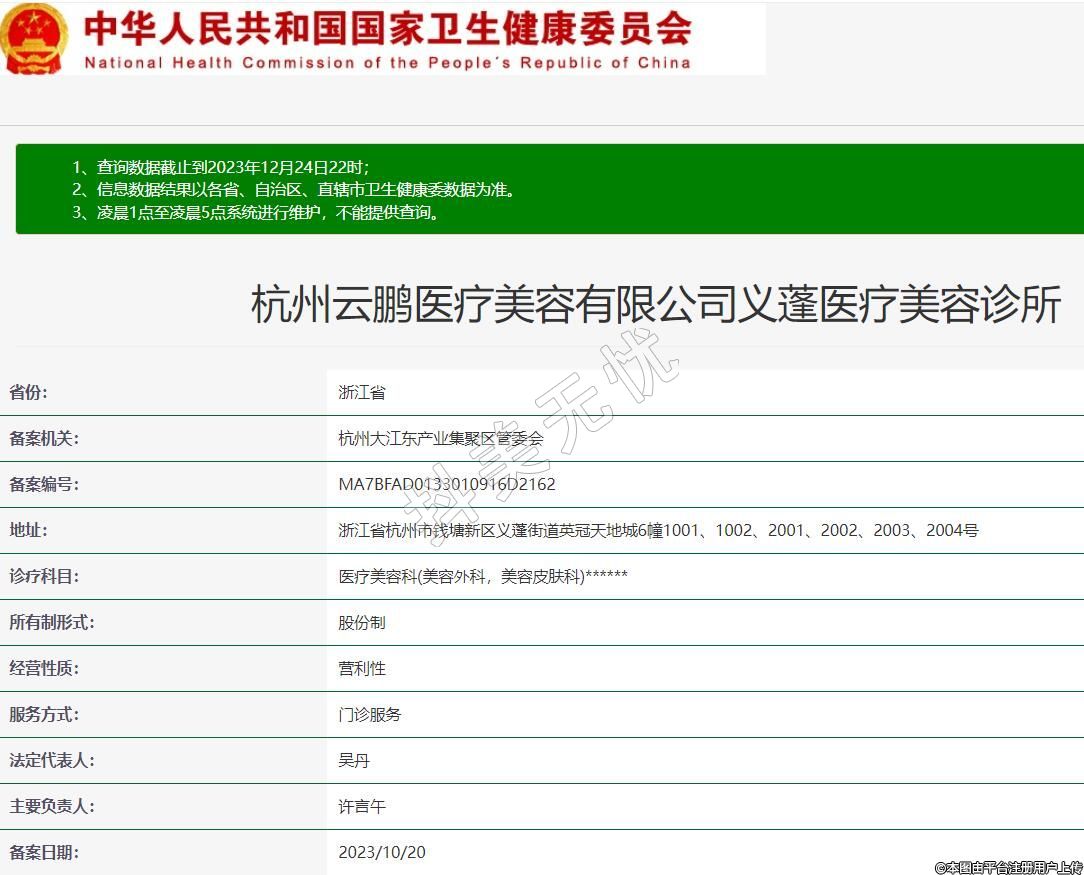Click the province value 浙江省
Screen dimensions: 1084x875
(362, 393)
